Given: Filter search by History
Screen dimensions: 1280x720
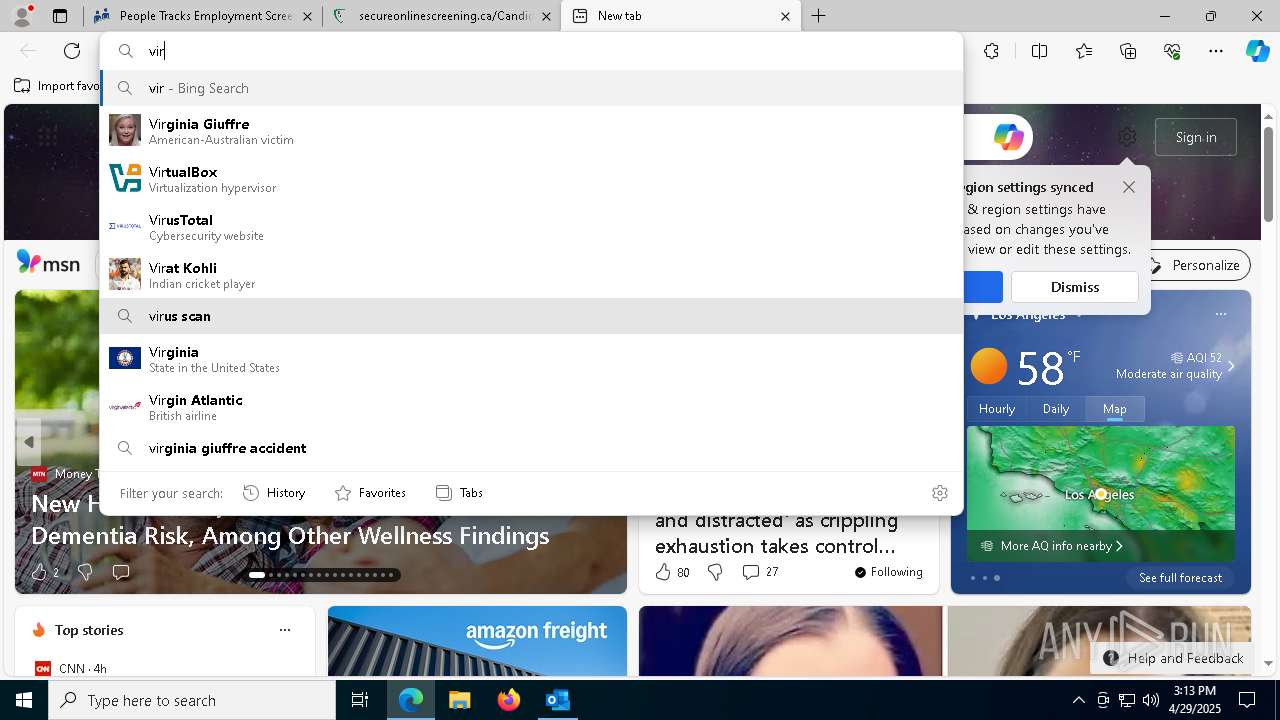Looking at the screenshot, I should pos(274,493).
